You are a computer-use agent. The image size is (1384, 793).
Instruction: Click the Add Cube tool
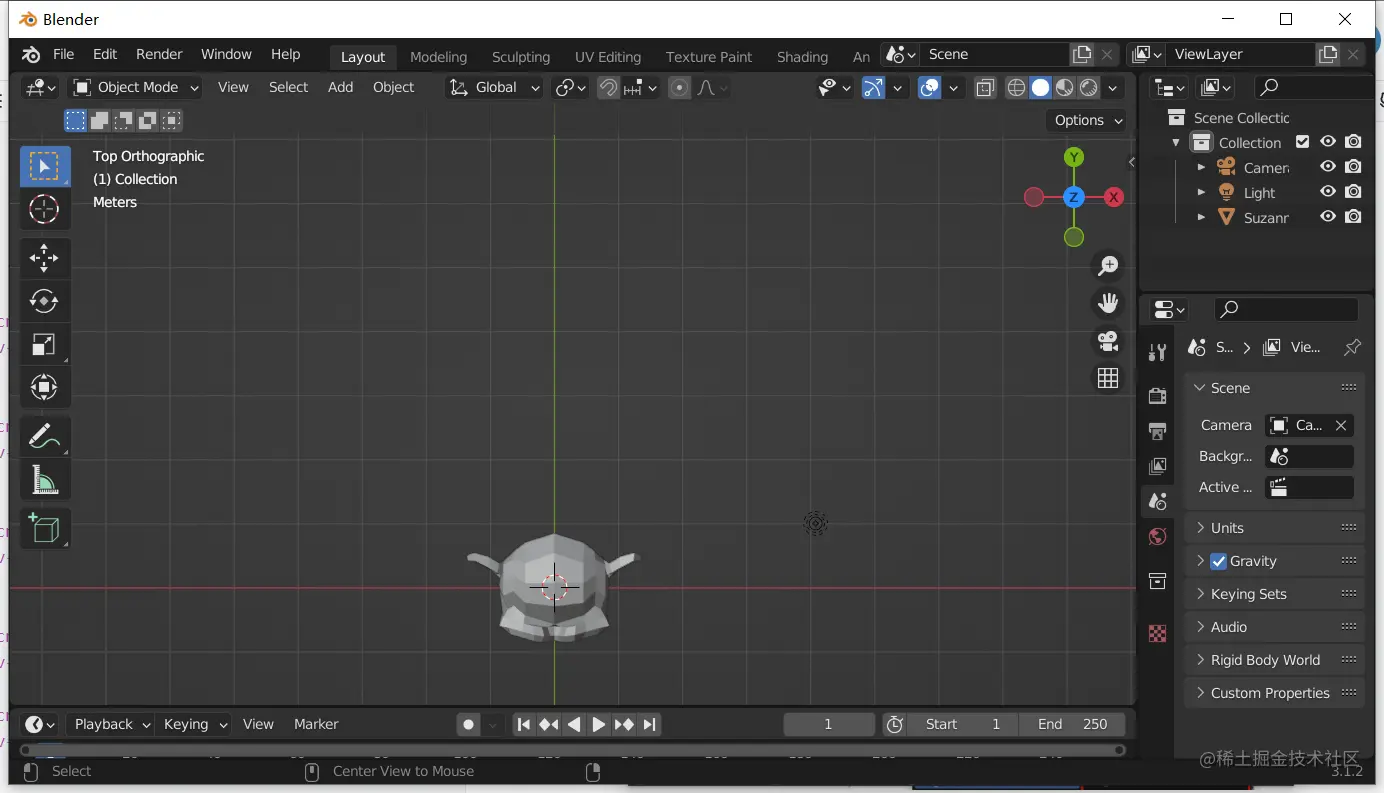(x=45, y=528)
